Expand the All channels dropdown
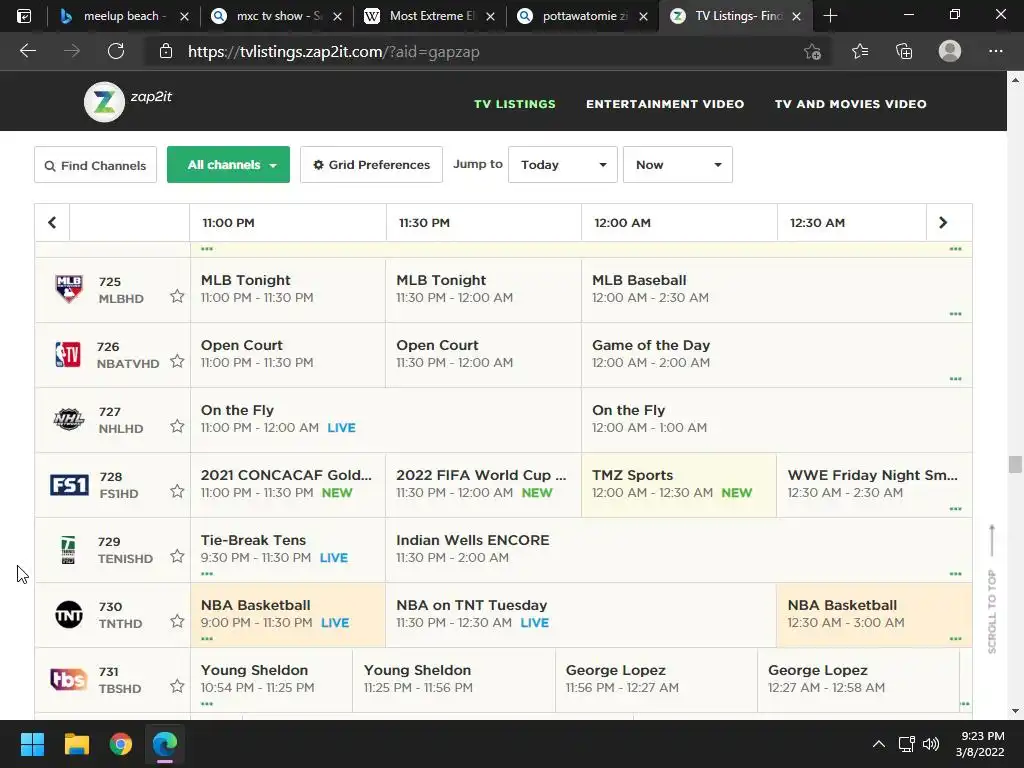 point(228,165)
